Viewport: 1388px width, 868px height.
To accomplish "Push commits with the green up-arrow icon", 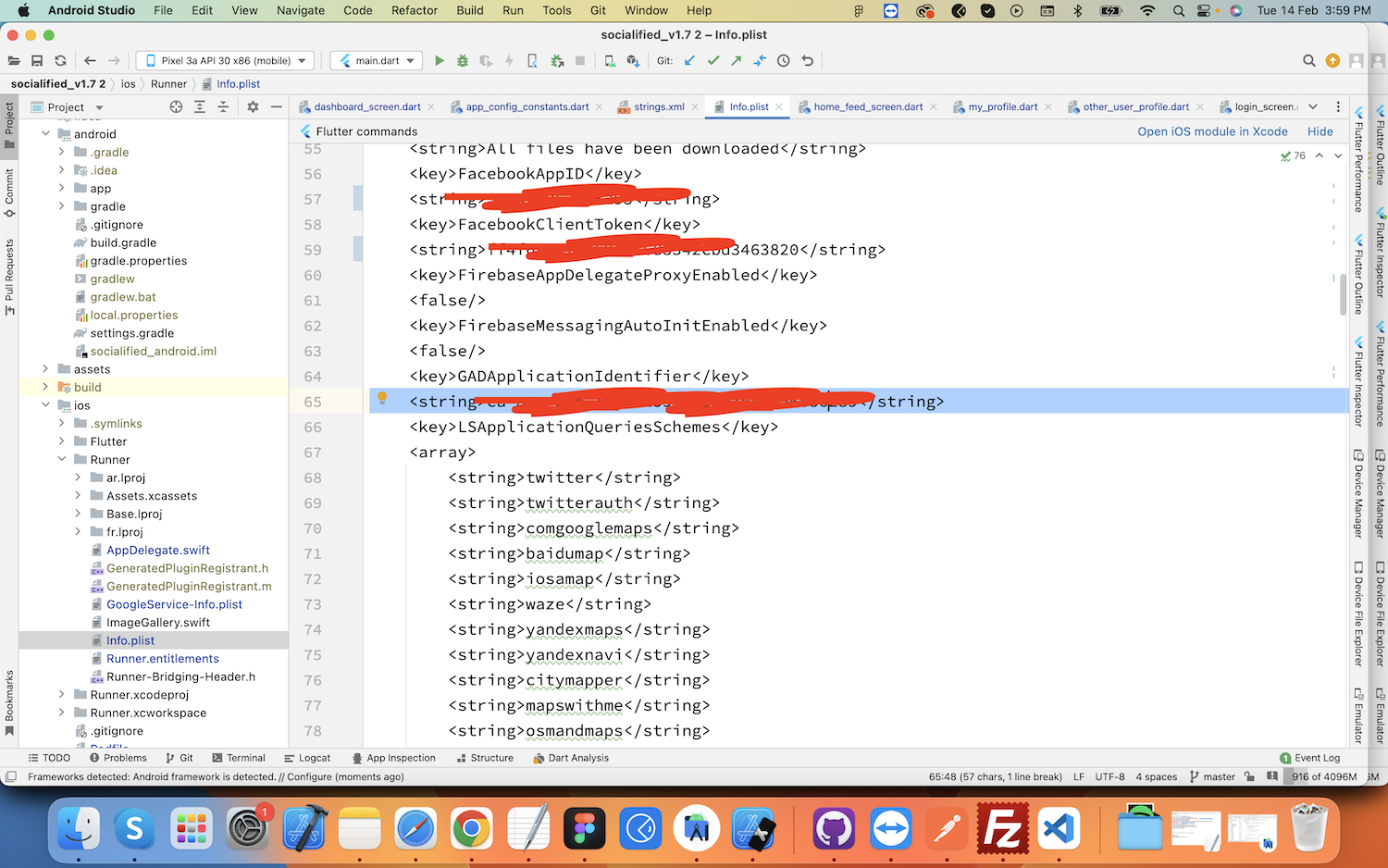I will [x=737, y=61].
